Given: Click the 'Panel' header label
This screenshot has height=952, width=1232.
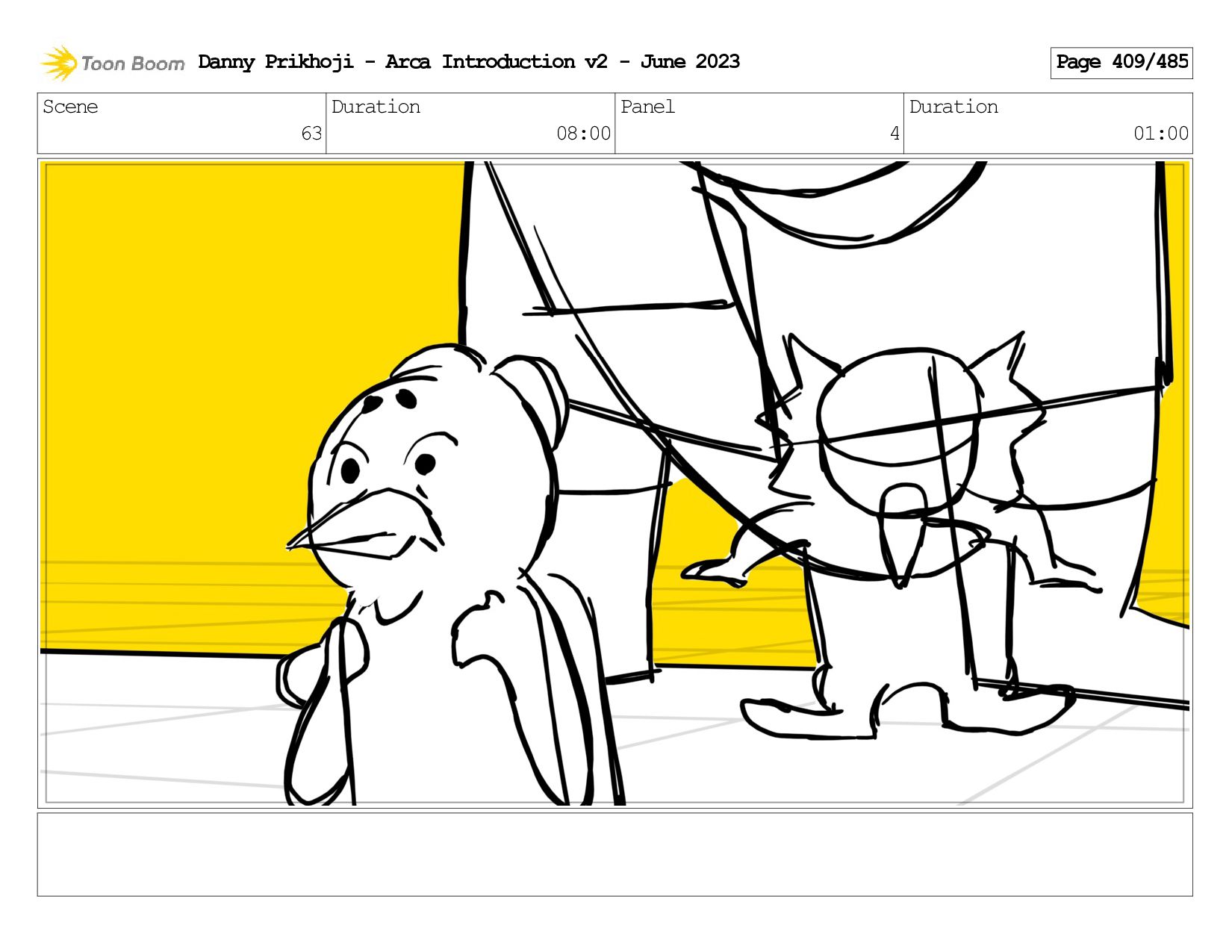Looking at the screenshot, I should coord(647,107).
